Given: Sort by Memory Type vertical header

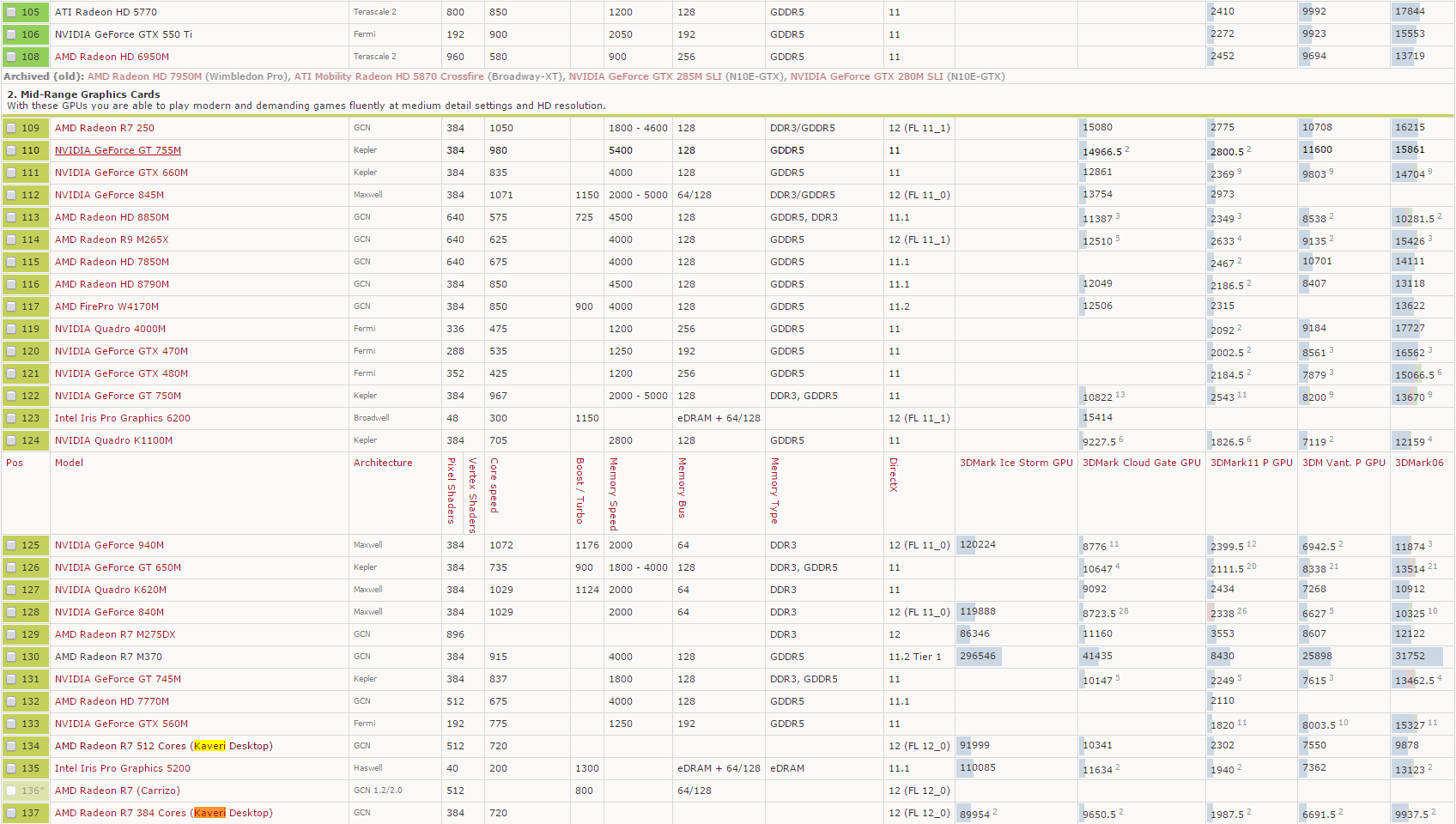Looking at the screenshot, I should click(x=774, y=490).
